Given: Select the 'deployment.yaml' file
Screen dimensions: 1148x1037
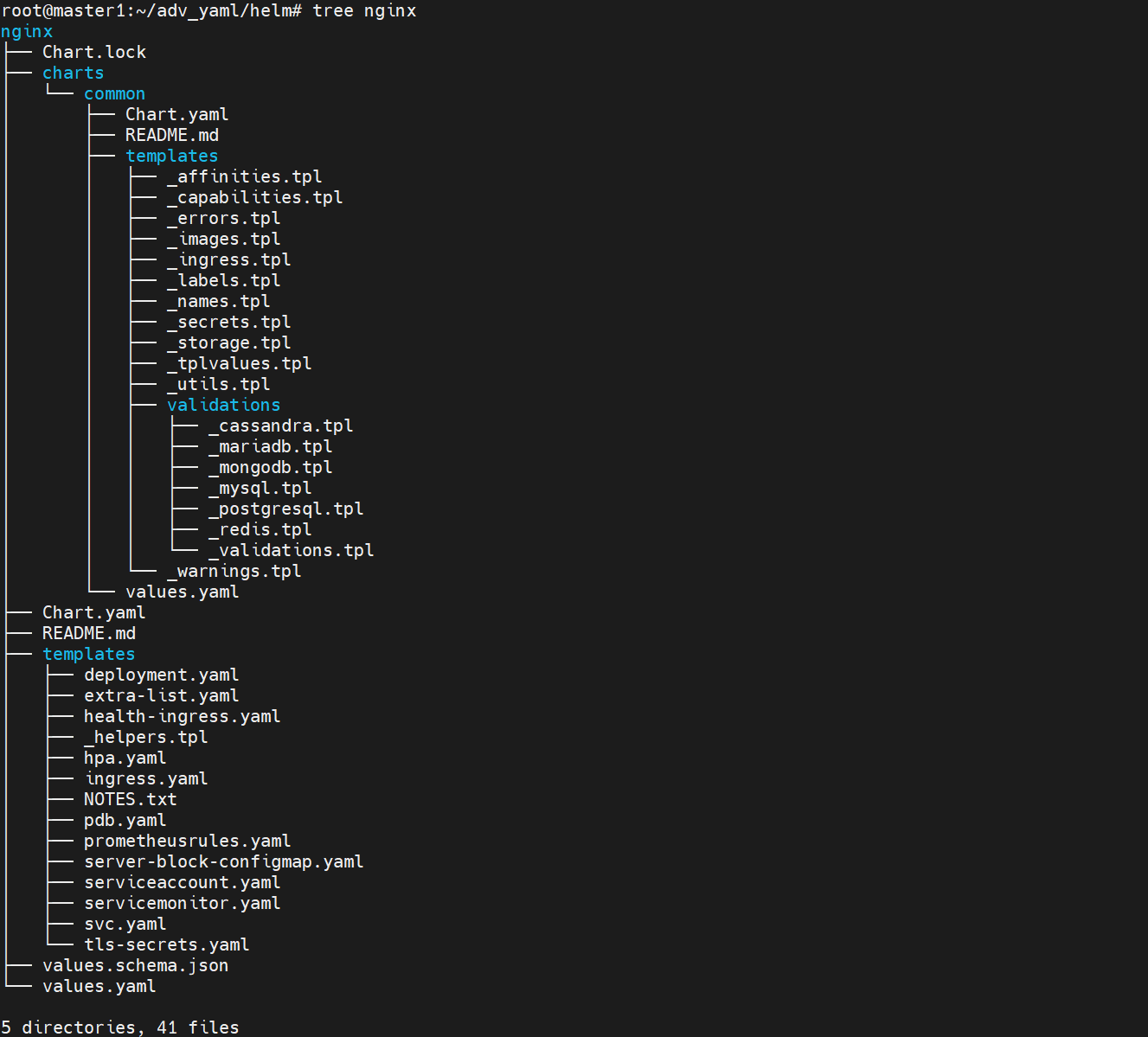Looking at the screenshot, I should click(161, 675).
